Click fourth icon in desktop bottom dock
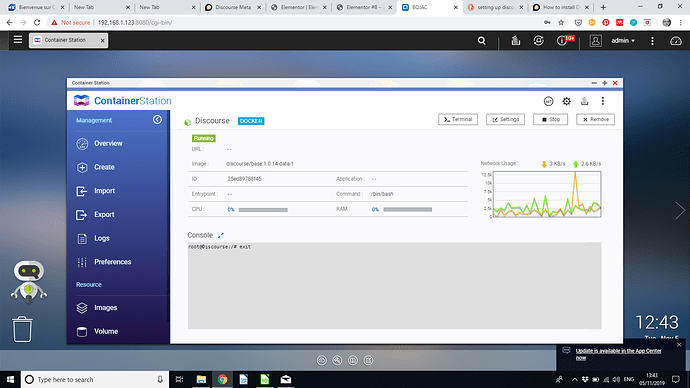 tap(368, 360)
